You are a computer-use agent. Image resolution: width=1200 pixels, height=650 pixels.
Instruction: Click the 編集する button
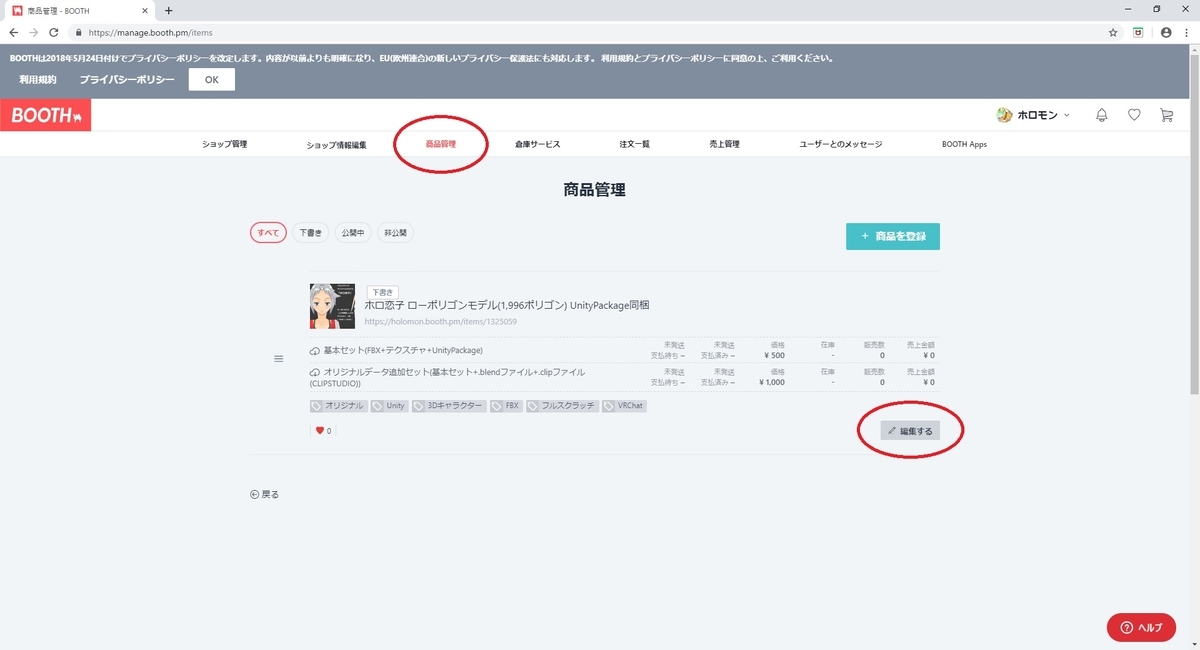coord(912,430)
